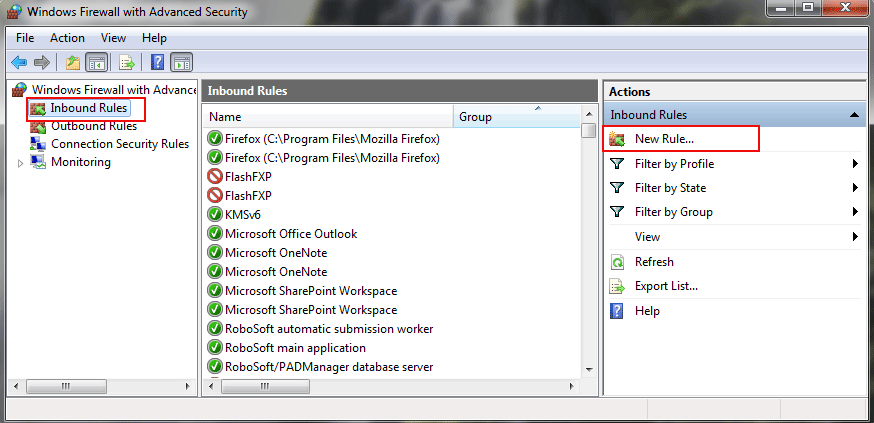Select the KMSv6 rule
This screenshot has height=423, width=874.
242,215
